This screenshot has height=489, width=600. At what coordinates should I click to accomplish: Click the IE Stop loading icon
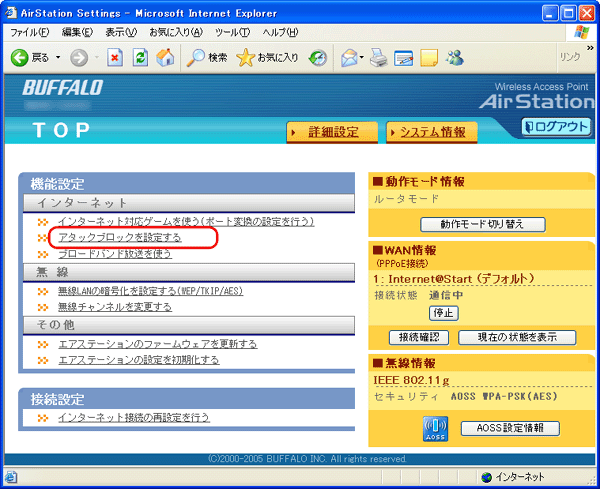pyautogui.click(x=115, y=58)
